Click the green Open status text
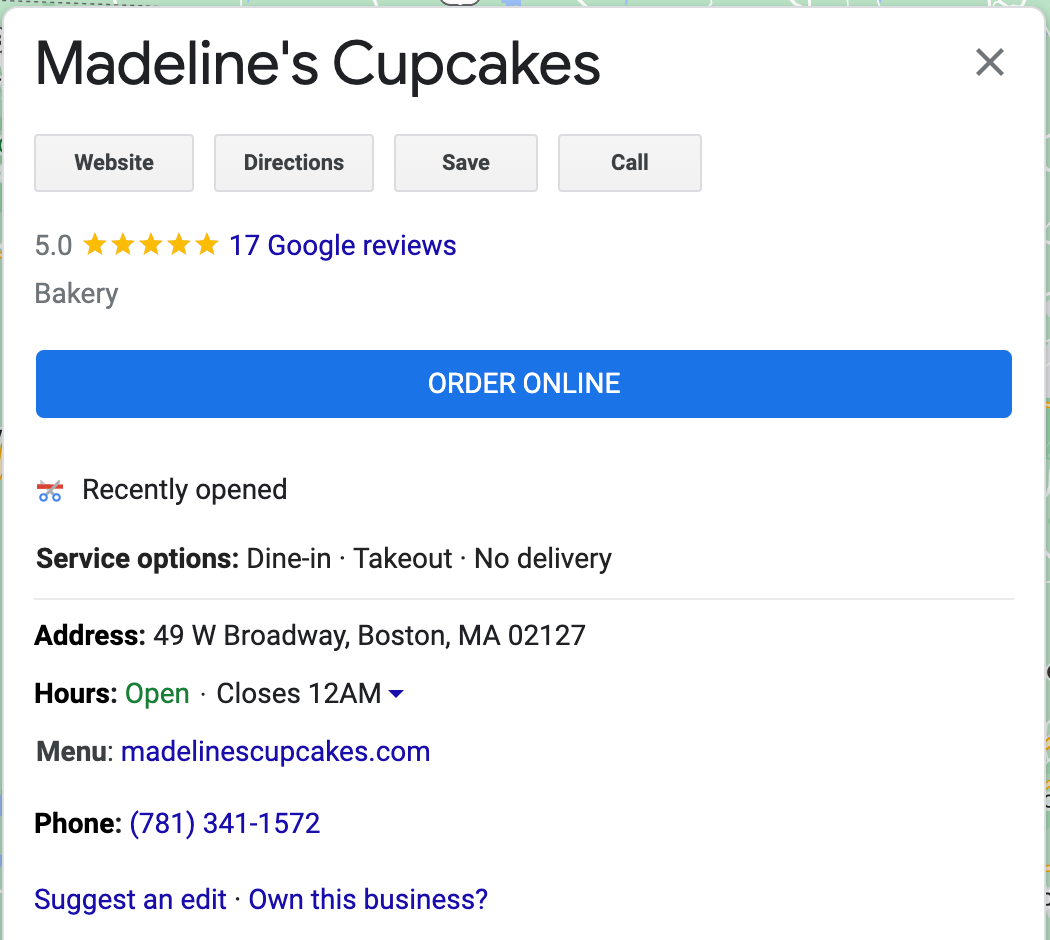1050x940 pixels. [157, 694]
